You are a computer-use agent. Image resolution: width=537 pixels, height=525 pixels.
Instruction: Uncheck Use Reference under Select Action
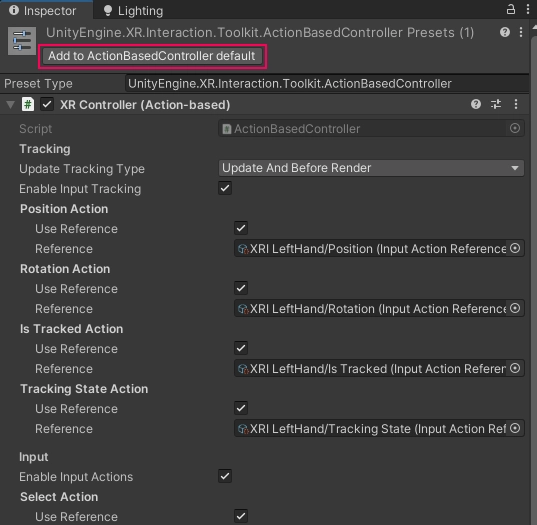(x=241, y=516)
